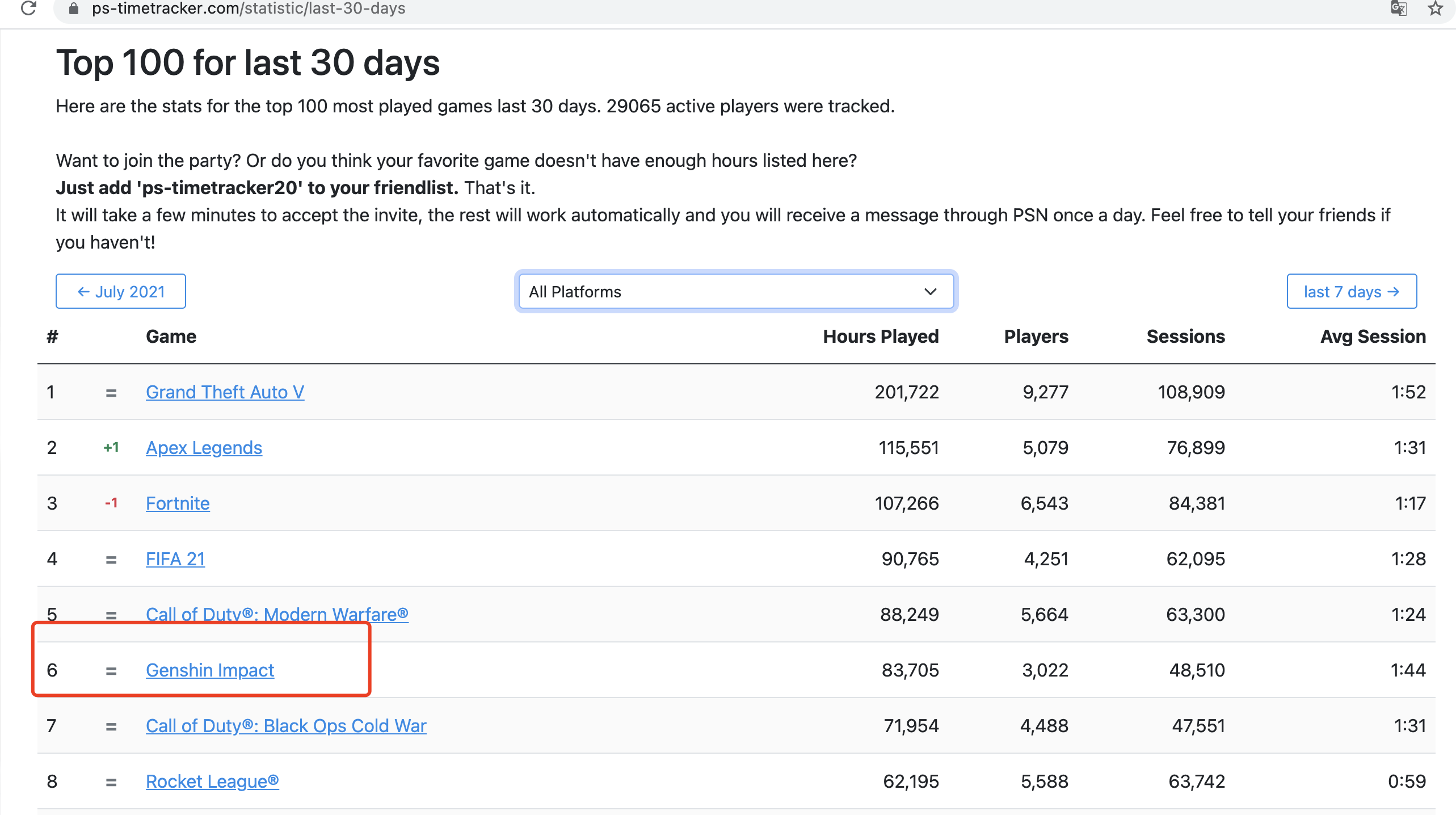
Task: Open the All Platforms dropdown
Action: point(736,292)
